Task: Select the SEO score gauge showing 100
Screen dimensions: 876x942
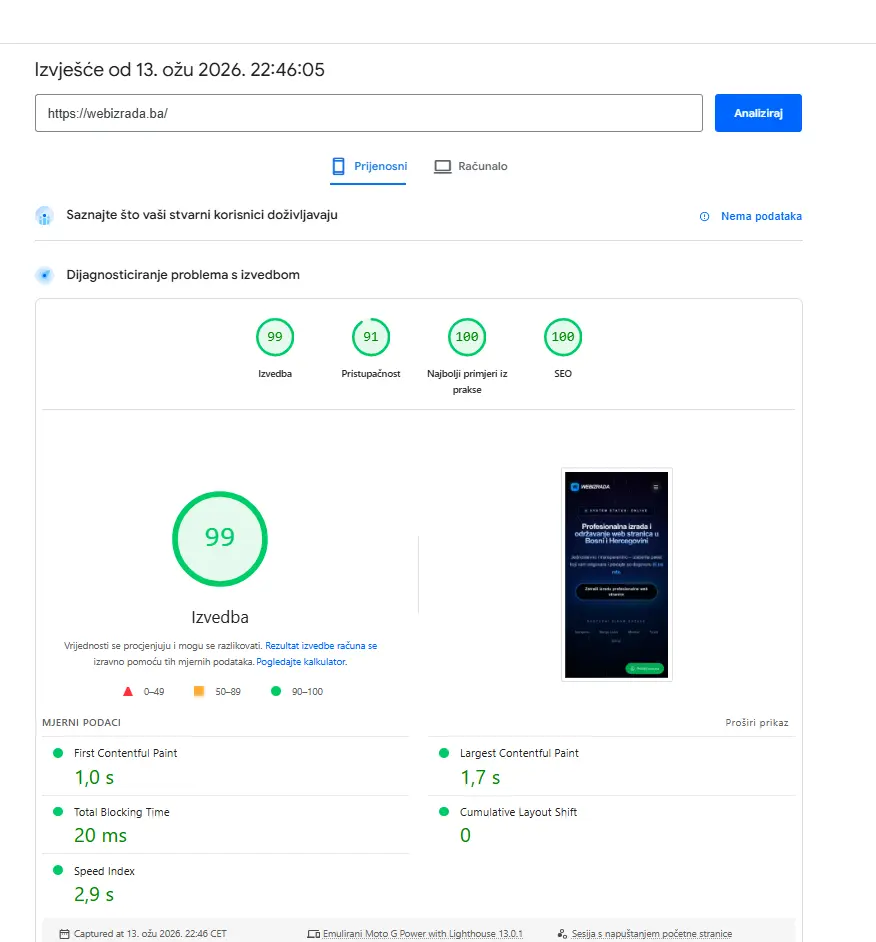Action: click(x=563, y=337)
